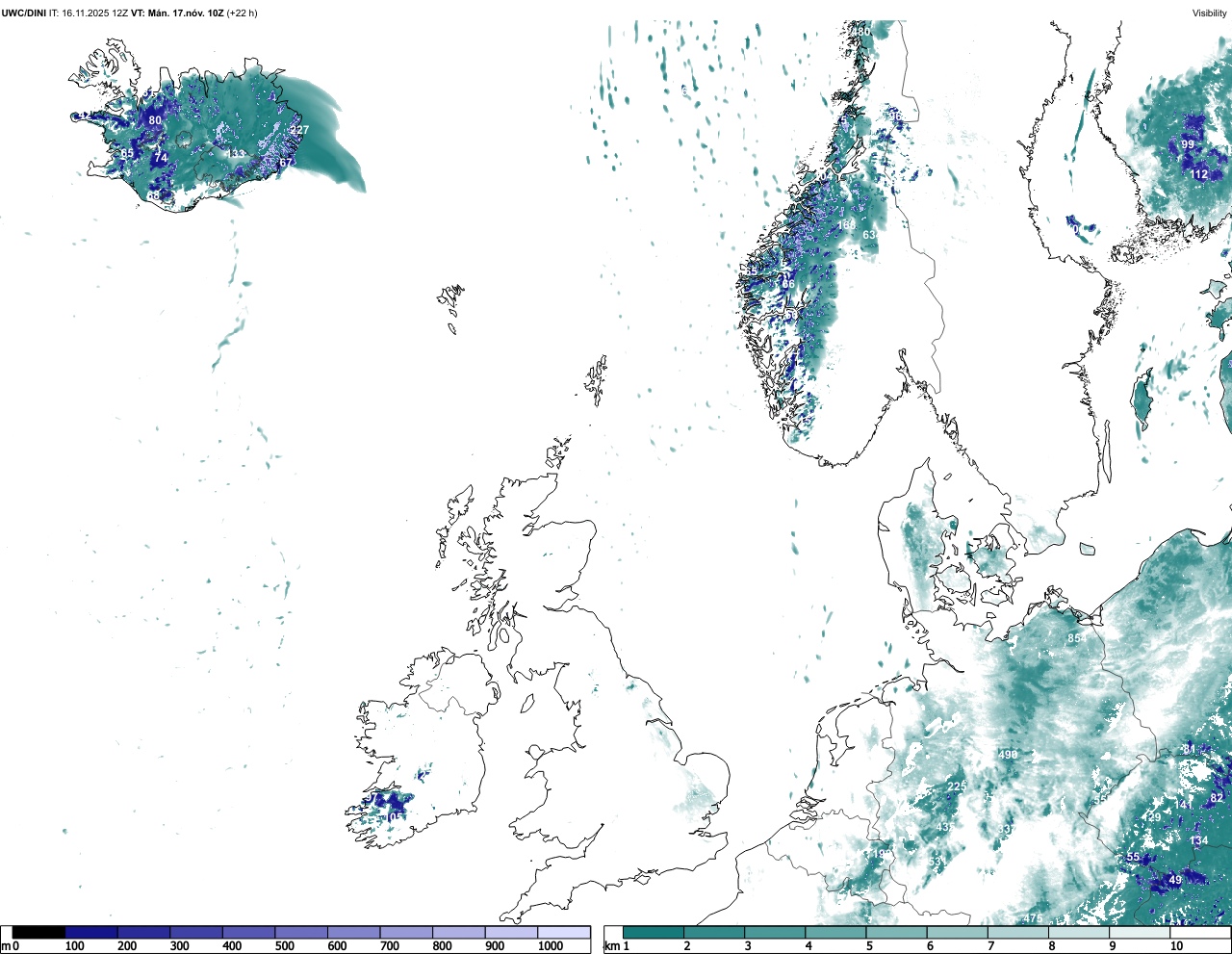Pick the 5 km legend color swatch
This screenshot has height=954, width=1232.
pyautogui.click(x=896, y=932)
